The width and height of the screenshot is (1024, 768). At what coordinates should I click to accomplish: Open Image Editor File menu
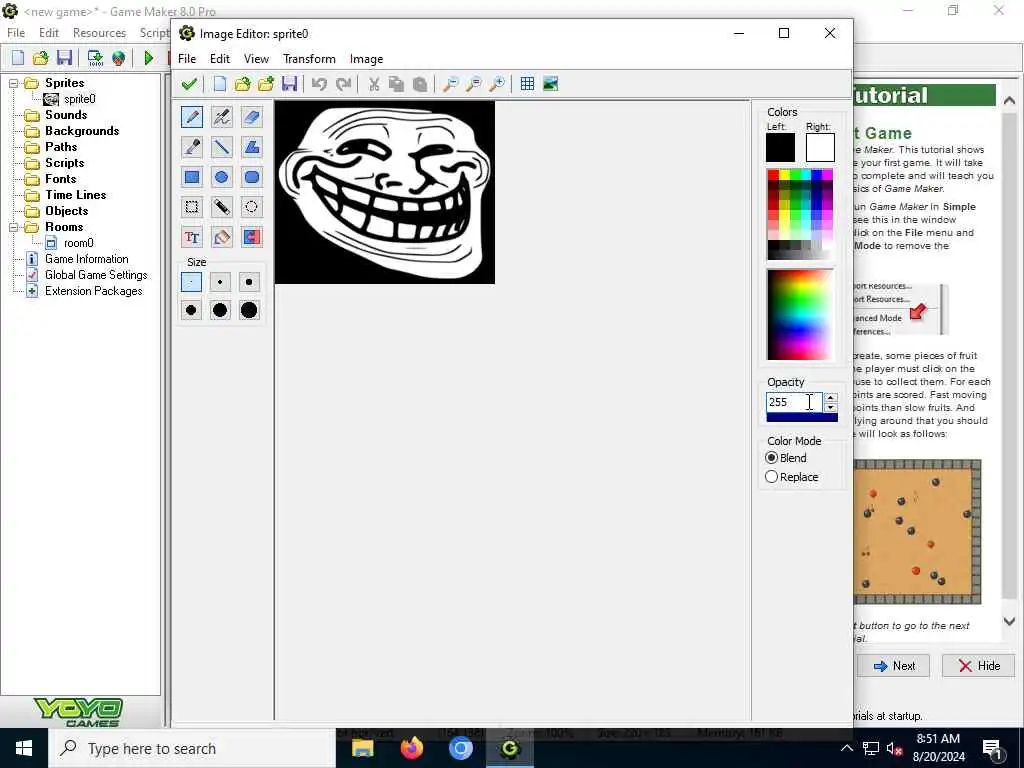(x=187, y=59)
